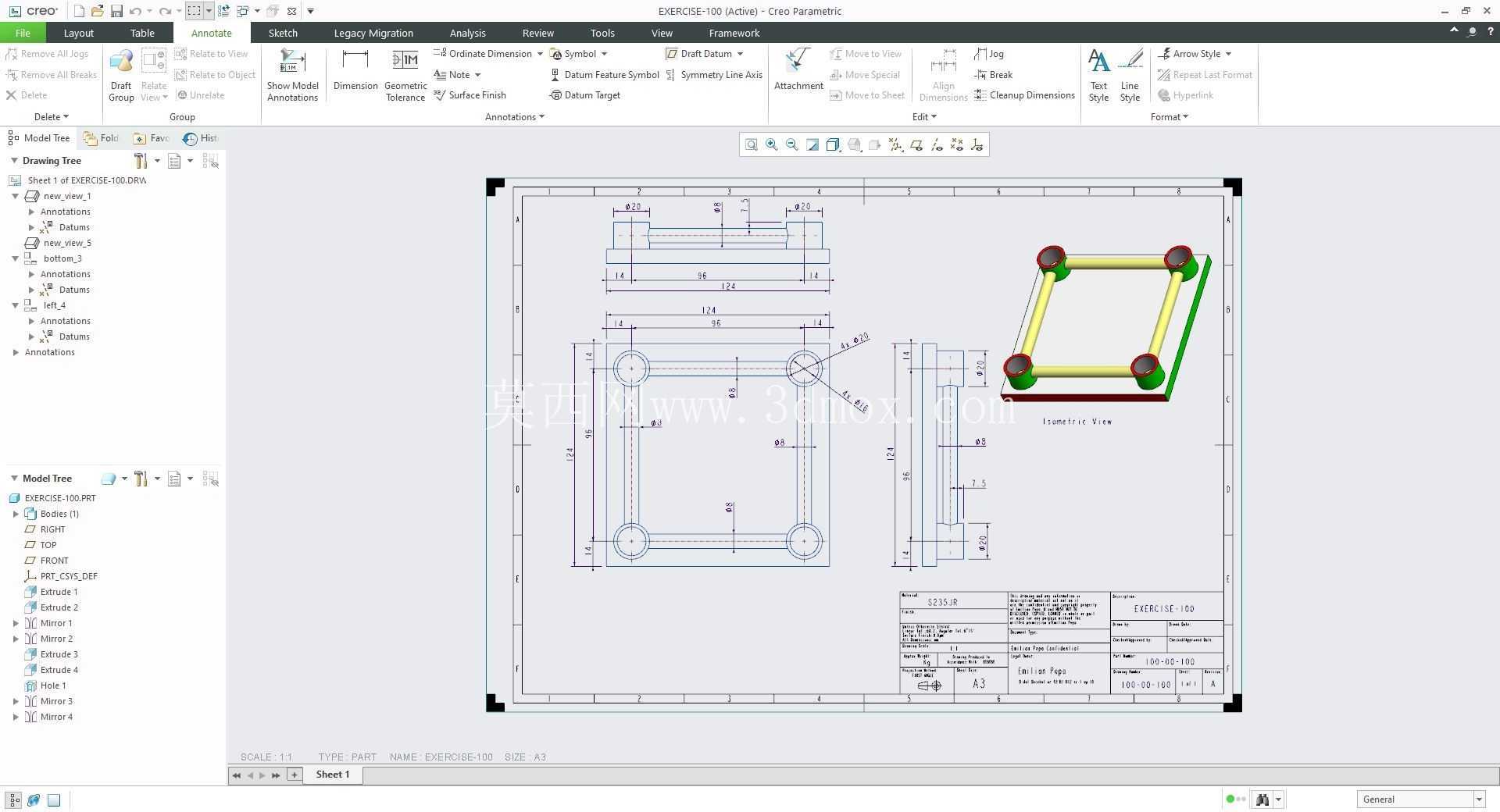Click the Undo arrow icon

click(x=135, y=11)
